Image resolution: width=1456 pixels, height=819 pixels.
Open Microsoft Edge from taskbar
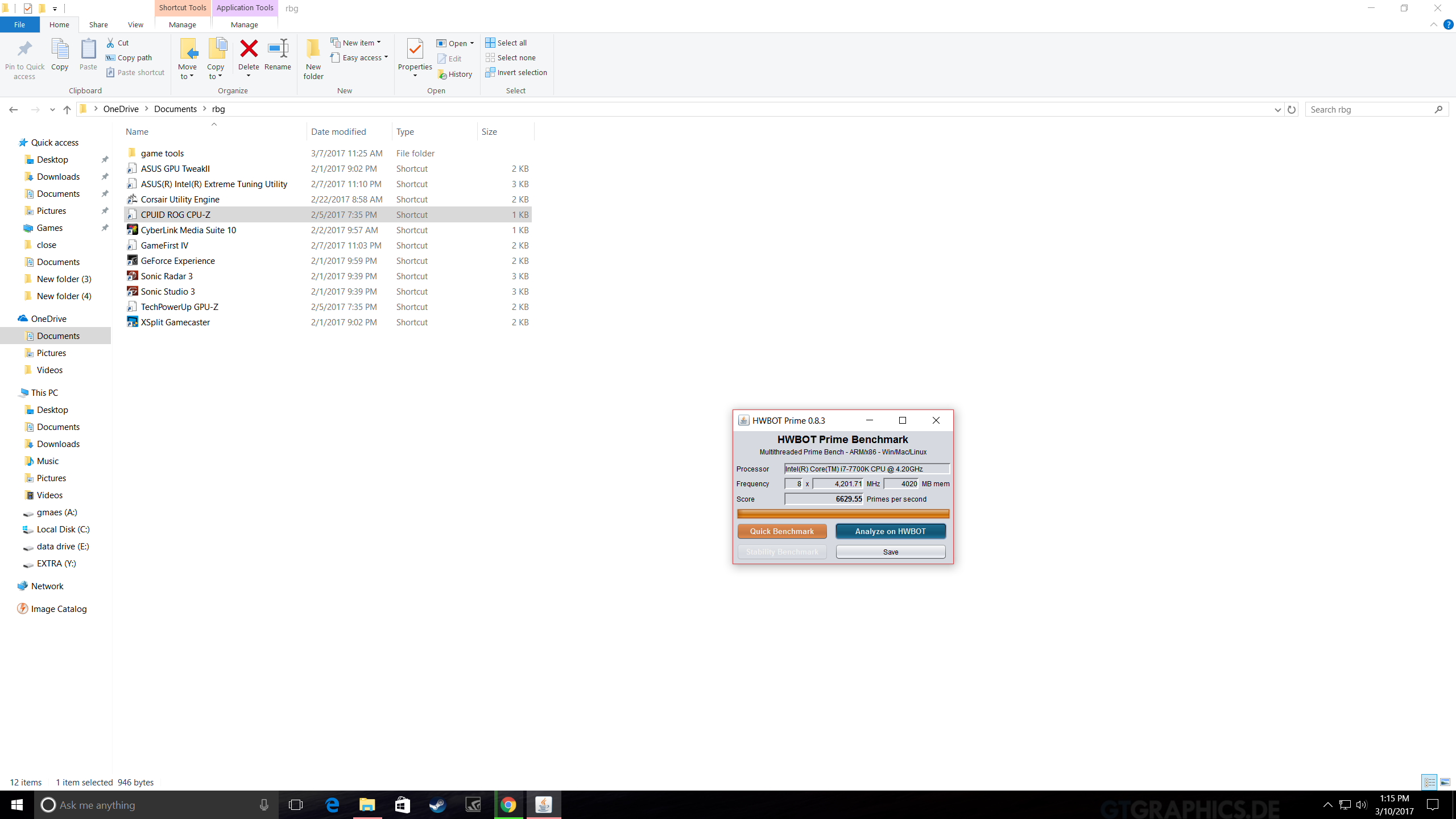(x=332, y=805)
